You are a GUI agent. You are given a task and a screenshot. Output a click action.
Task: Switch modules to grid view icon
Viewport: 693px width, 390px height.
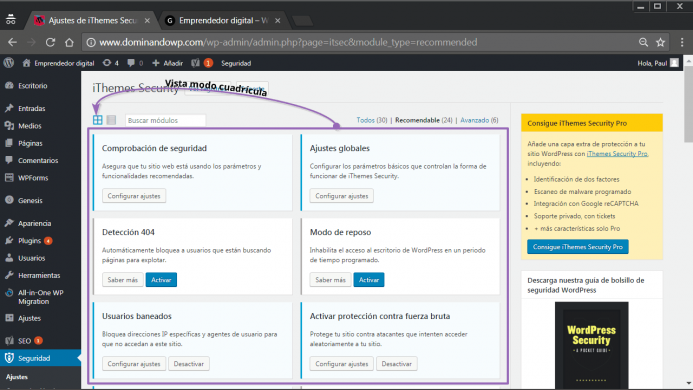tap(98, 120)
